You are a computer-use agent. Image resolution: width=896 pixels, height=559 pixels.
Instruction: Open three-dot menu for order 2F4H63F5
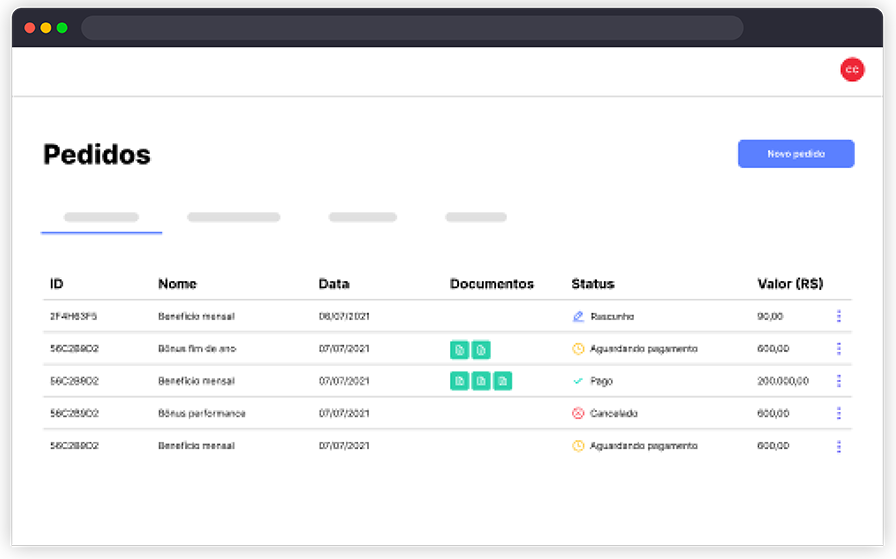[x=838, y=316]
